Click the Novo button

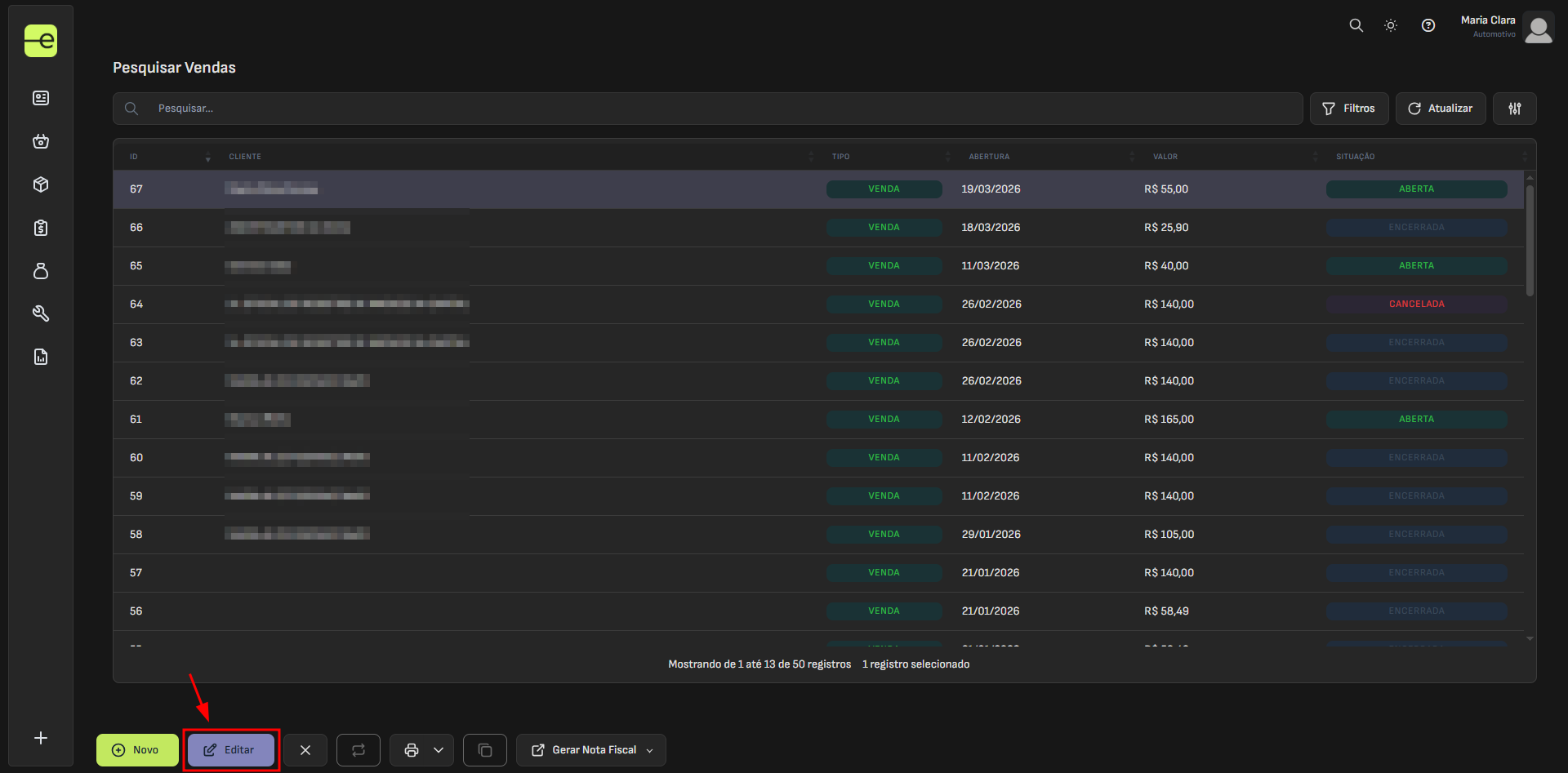tap(137, 750)
